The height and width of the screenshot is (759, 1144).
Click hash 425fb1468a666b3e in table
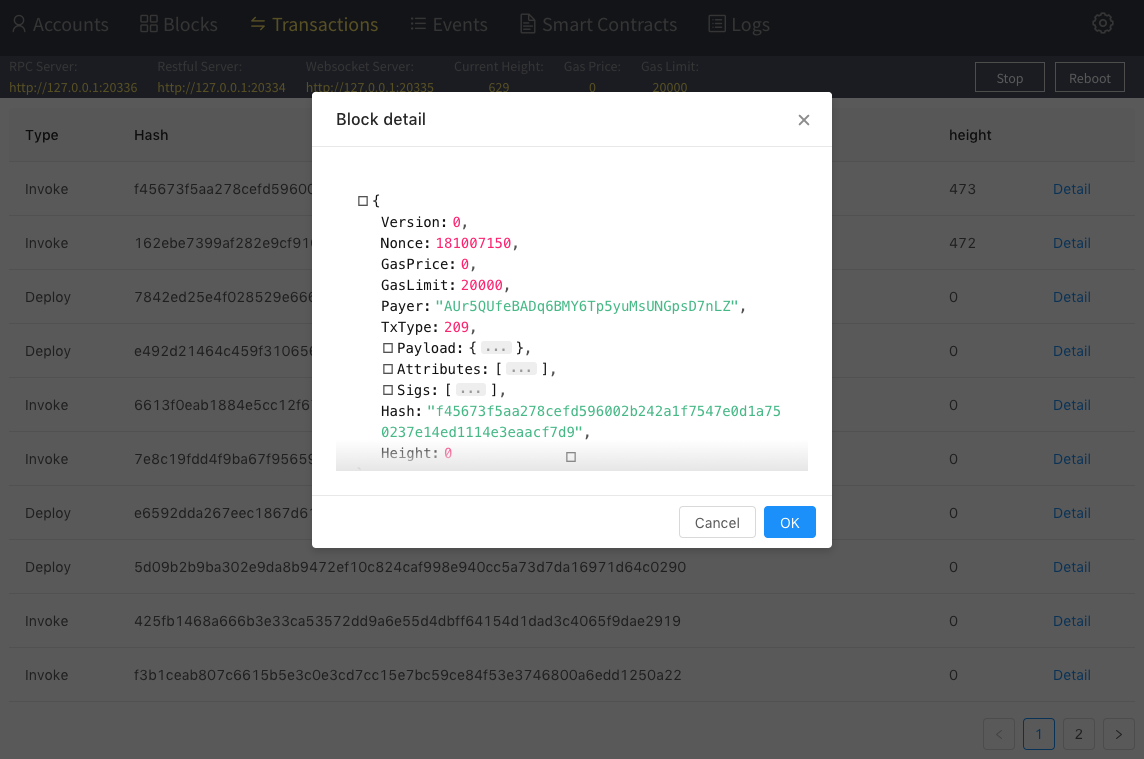point(407,621)
